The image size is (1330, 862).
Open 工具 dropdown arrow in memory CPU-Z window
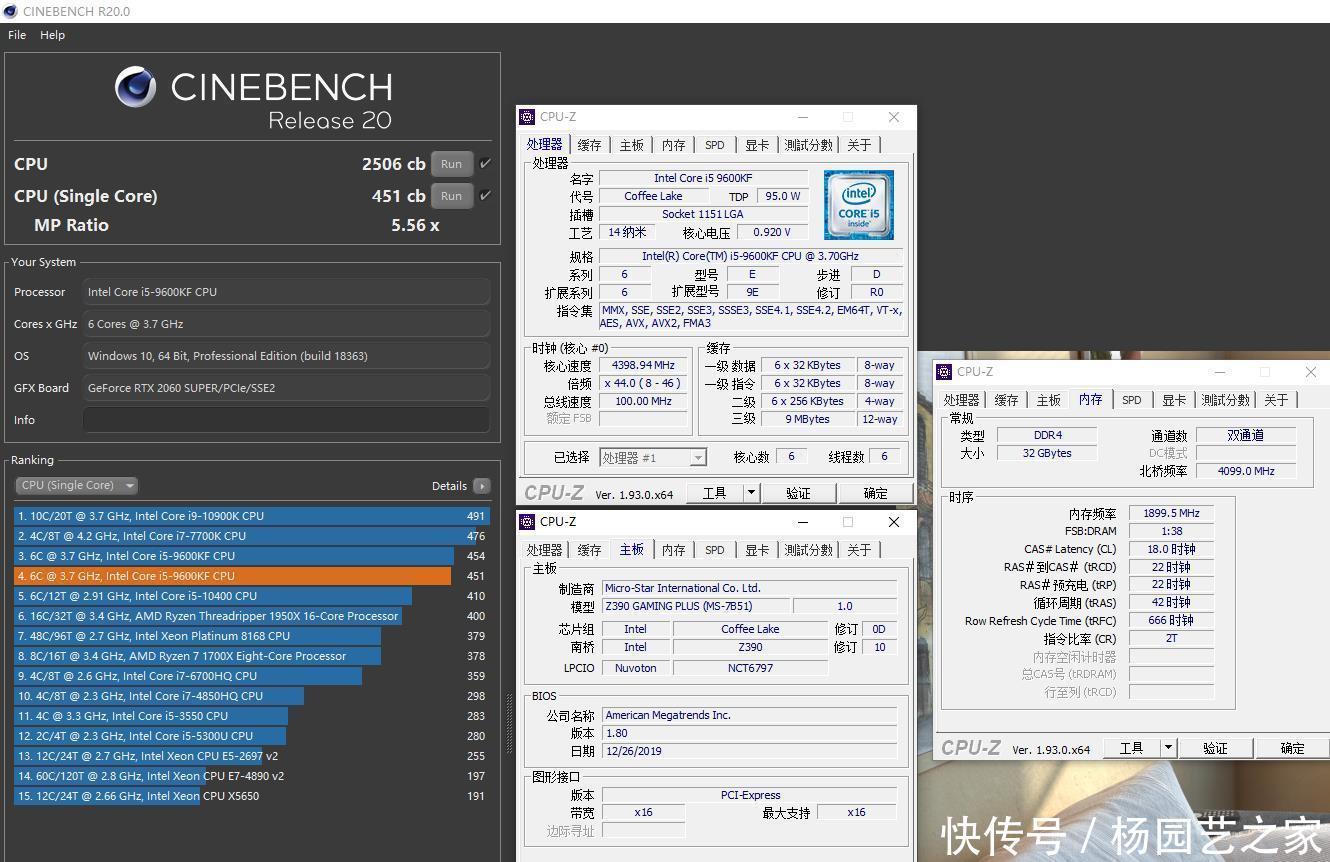click(1168, 748)
